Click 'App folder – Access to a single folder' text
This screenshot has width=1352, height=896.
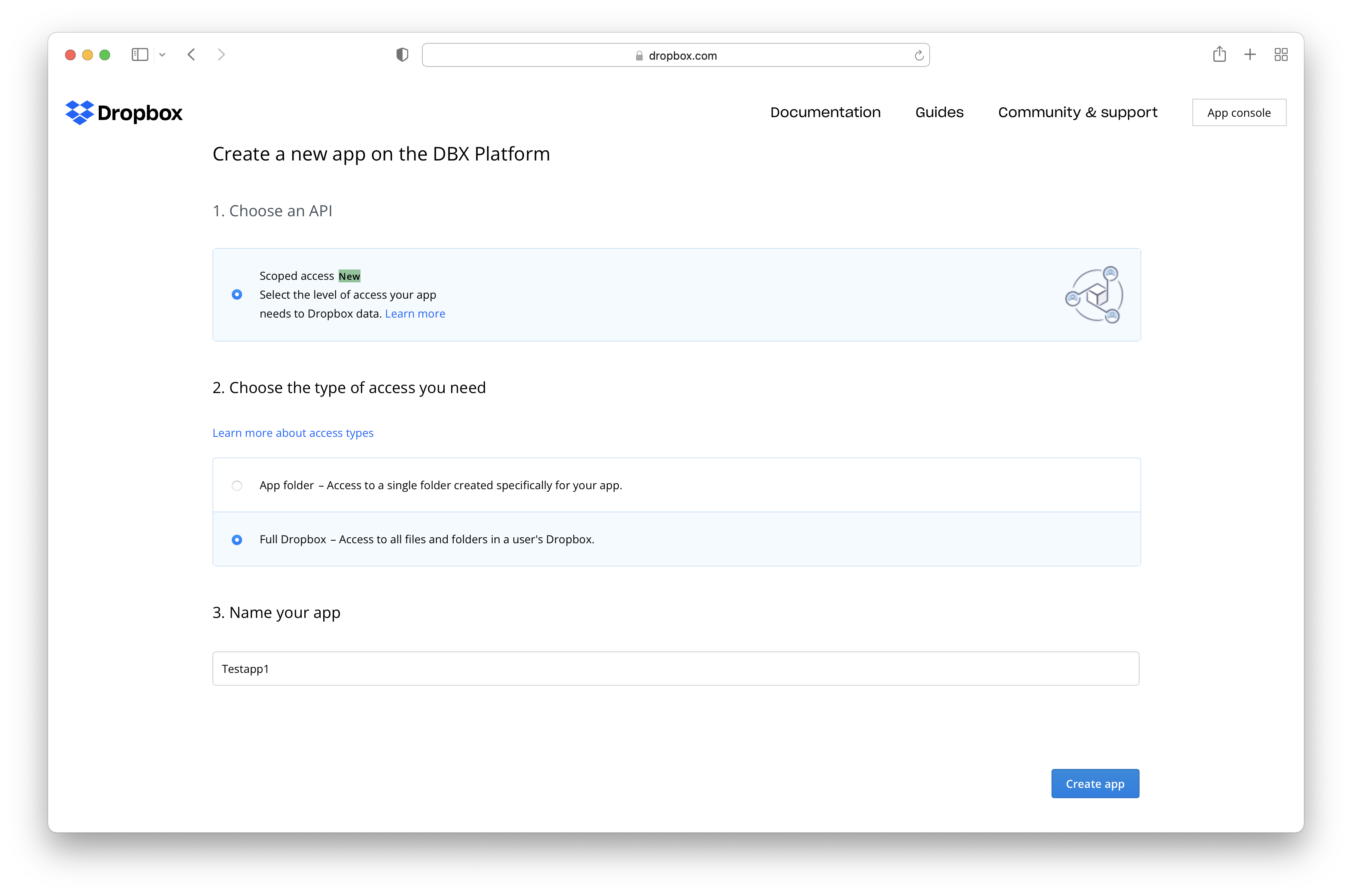point(440,485)
